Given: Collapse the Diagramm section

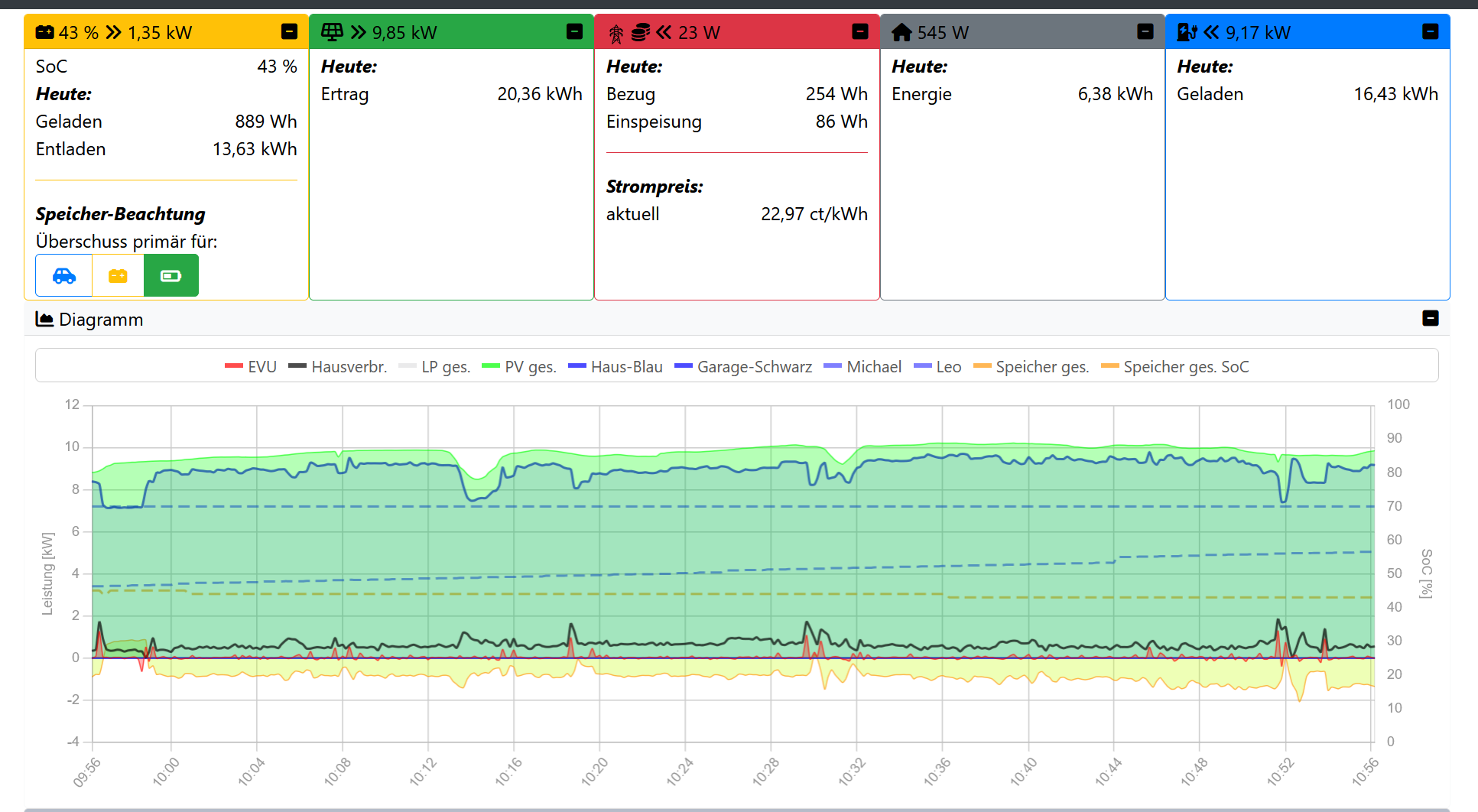Looking at the screenshot, I should [1430, 318].
